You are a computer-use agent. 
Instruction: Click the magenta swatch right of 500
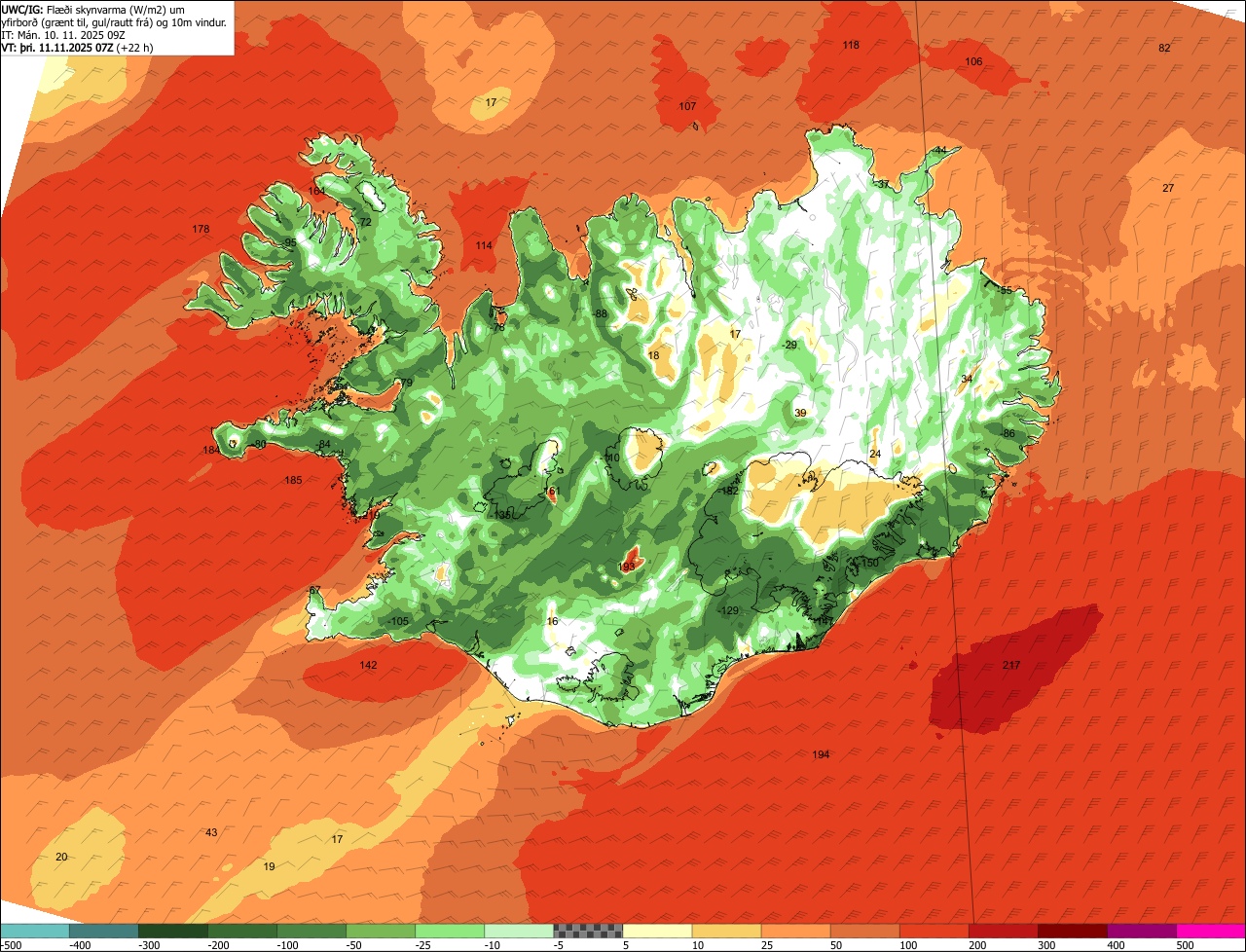(x=1211, y=932)
